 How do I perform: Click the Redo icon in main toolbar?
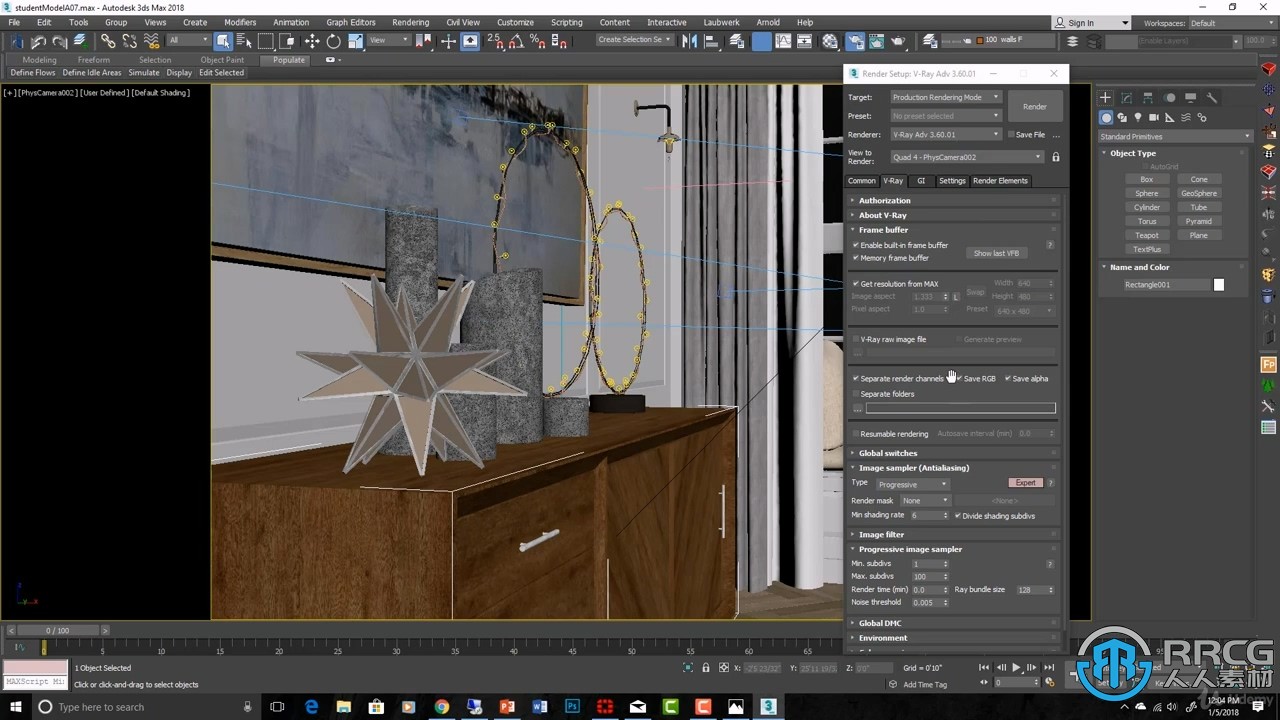[x=59, y=41]
